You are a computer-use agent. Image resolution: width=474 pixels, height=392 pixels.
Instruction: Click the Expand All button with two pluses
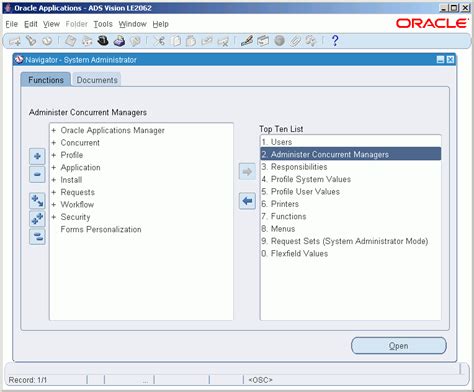tap(37, 219)
